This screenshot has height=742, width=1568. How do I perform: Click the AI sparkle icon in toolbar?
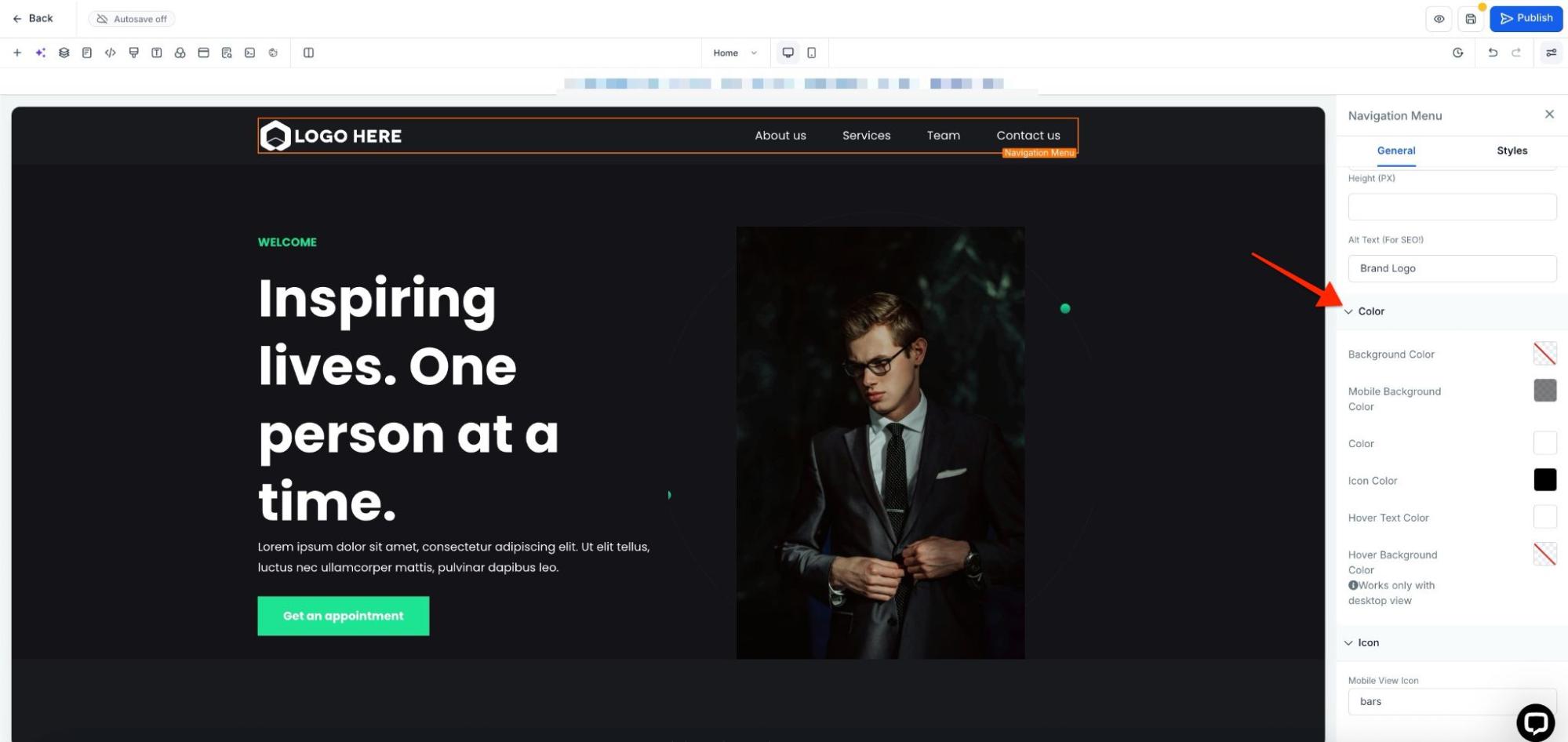coord(40,53)
